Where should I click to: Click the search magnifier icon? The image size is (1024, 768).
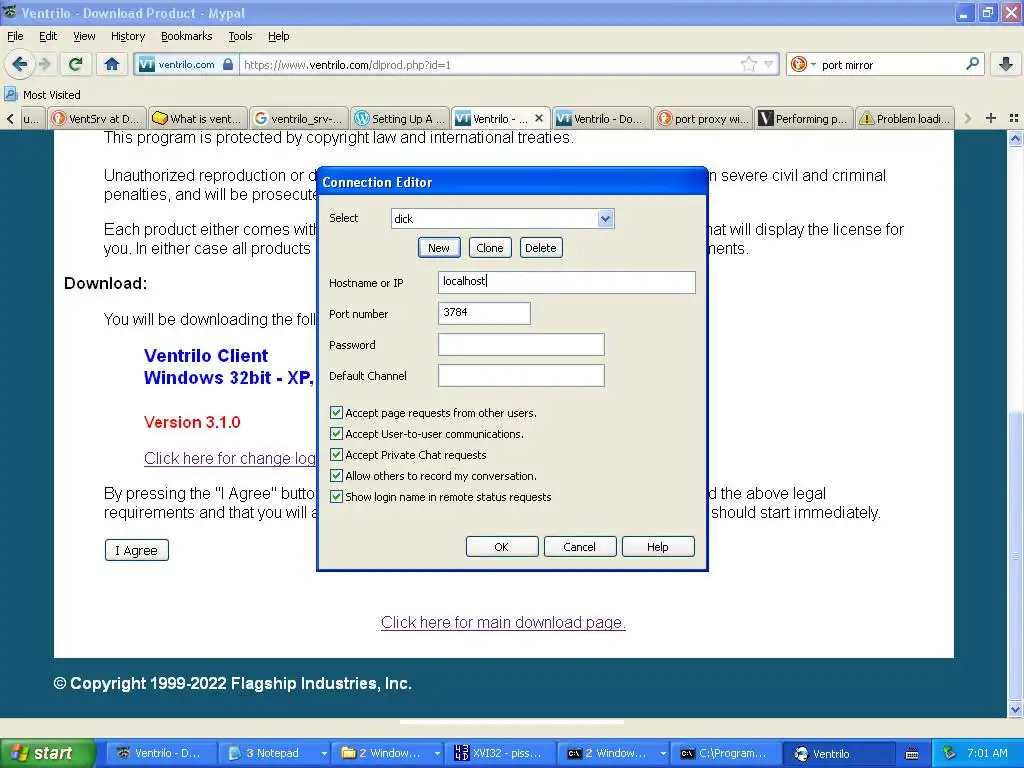pos(972,64)
